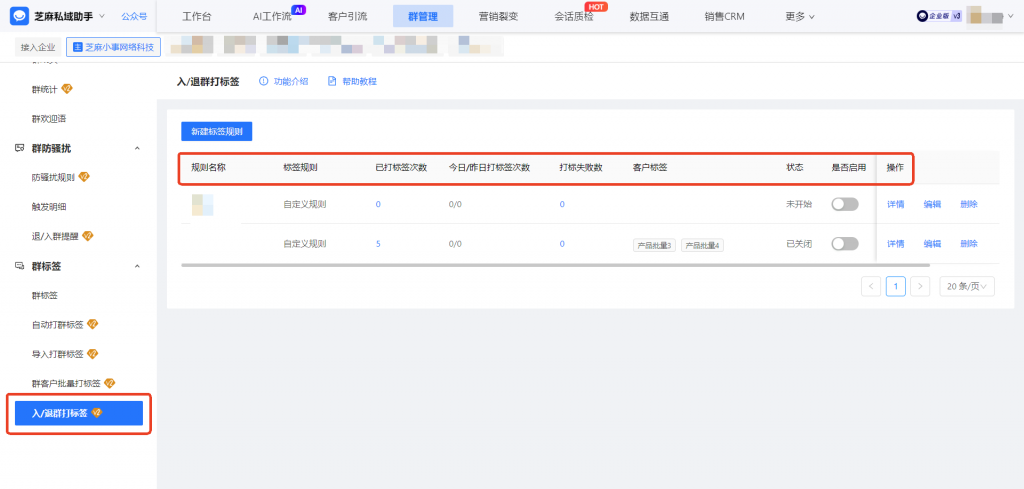Click the blurred rule name thumbnail
This screenshot has height=489, width=1024.
(x=203, y=204)
